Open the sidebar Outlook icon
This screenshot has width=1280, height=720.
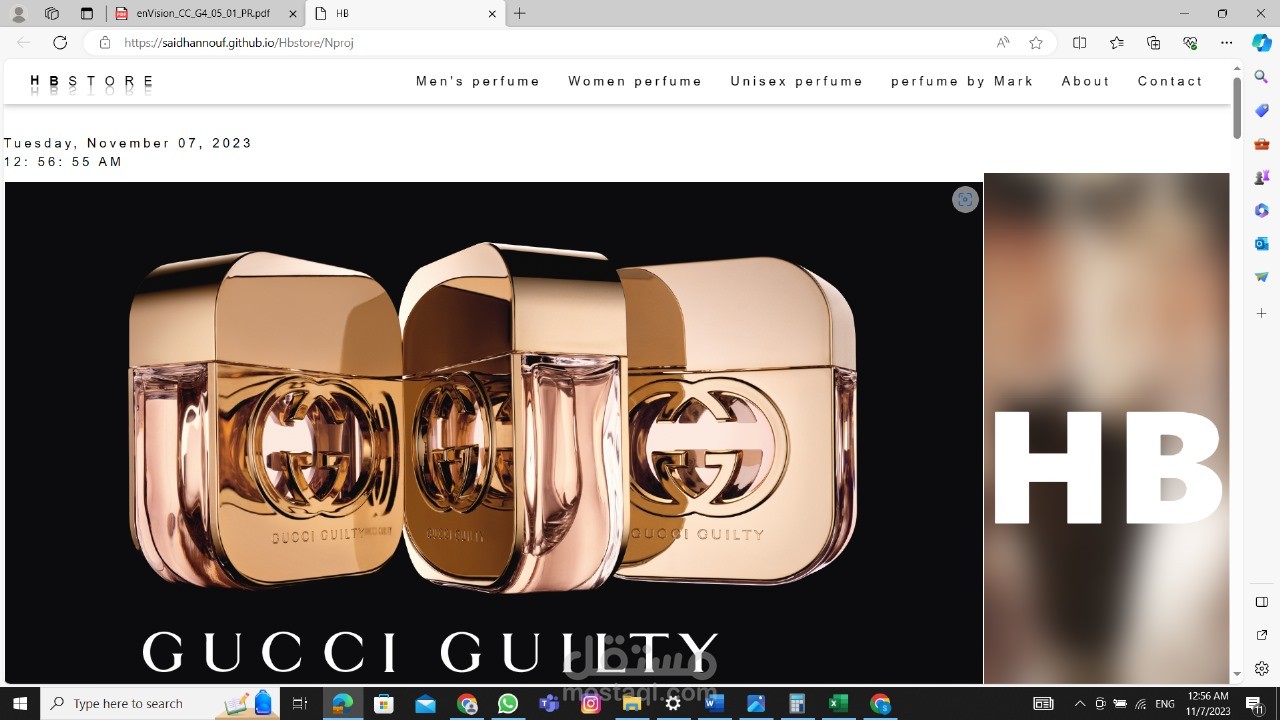1262,244
